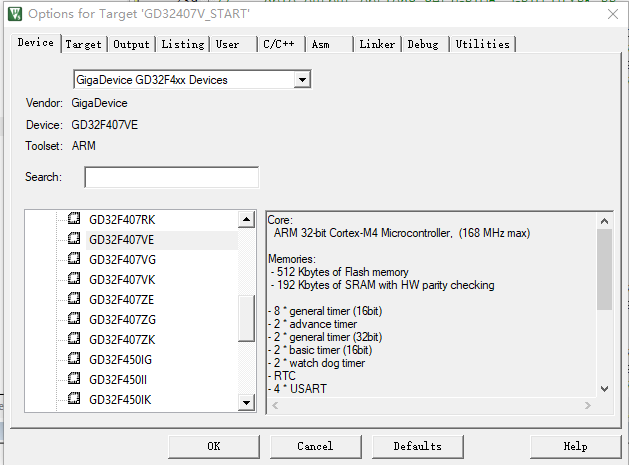The width and height of the screenshot is (629, 465).
Task: Open the Output tab
Action: 131,44
